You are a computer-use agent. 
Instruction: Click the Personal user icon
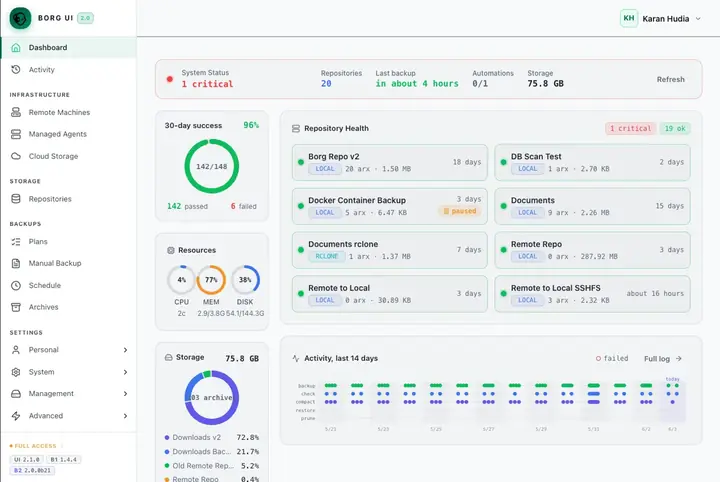(16, 350)
